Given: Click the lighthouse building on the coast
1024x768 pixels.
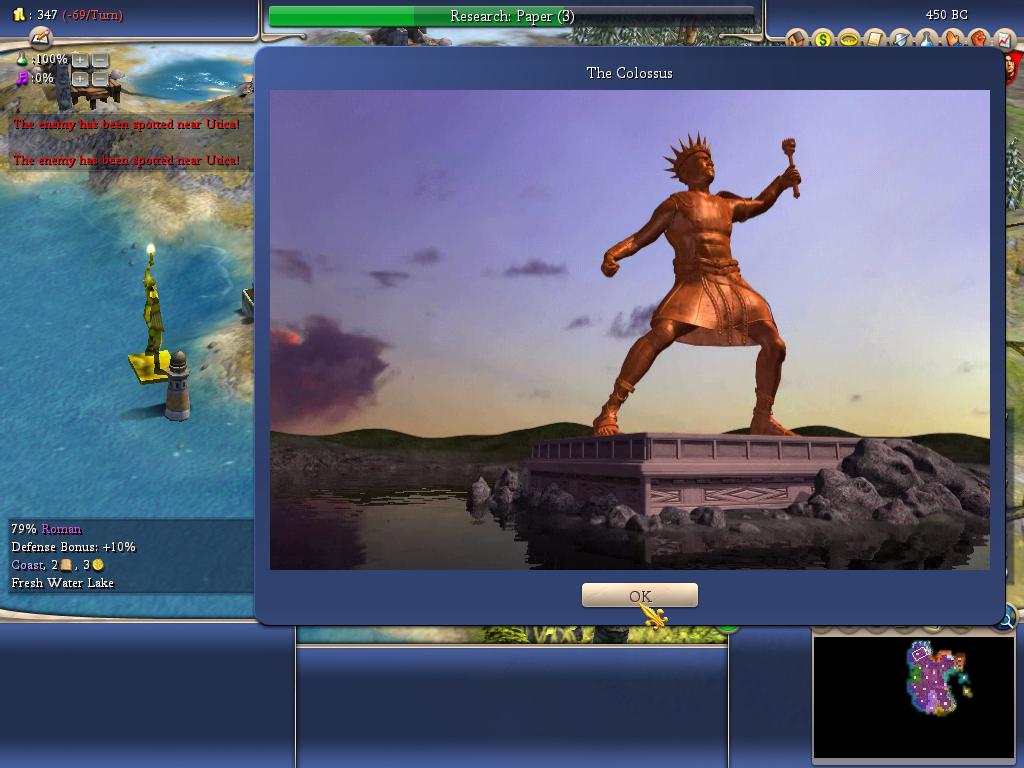Looking at the screenshot, I should click(178, 387).
